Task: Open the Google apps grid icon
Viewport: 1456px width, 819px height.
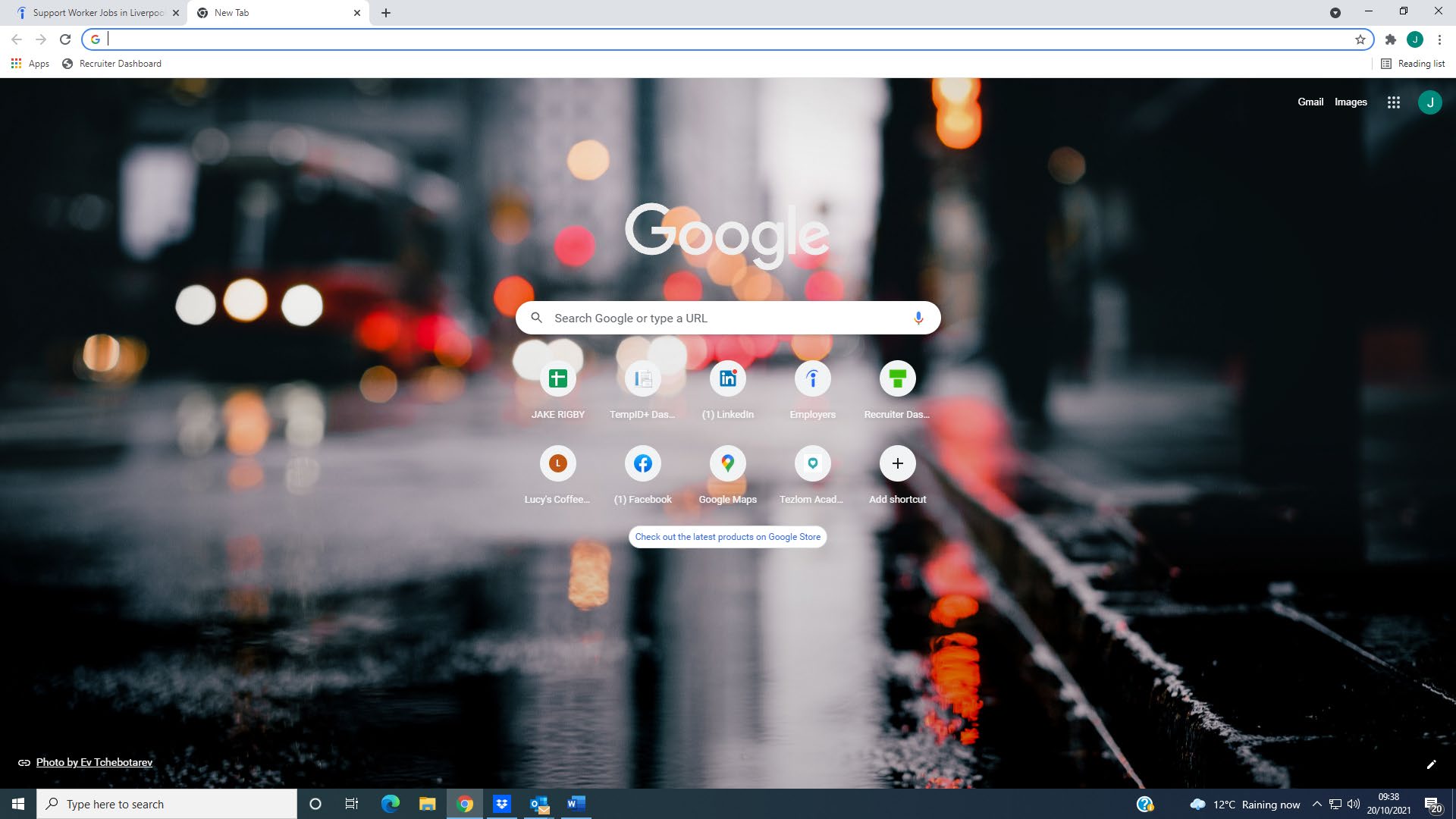Action: (x=1393, y=102)
